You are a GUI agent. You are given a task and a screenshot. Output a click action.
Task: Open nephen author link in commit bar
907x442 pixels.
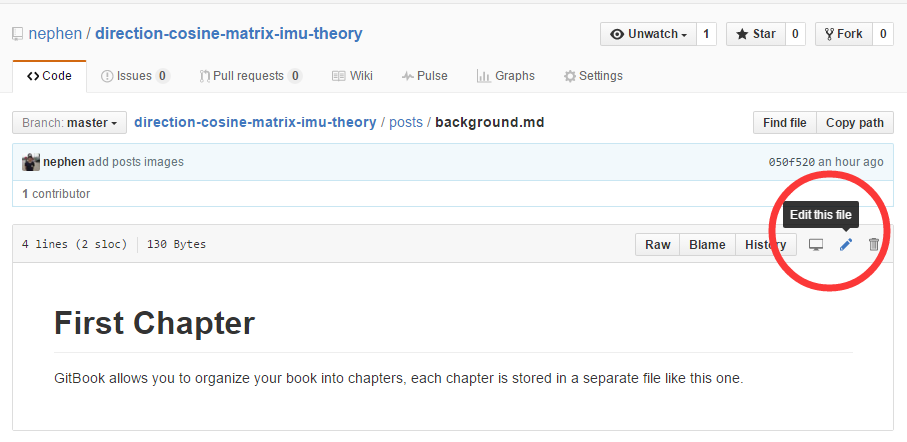pos(64,162)
